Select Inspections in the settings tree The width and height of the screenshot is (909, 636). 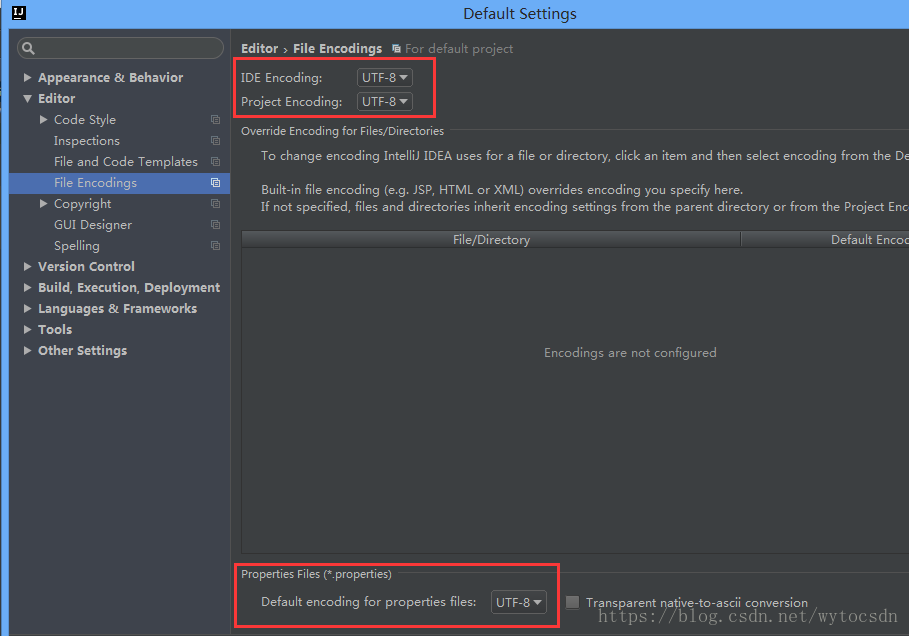[86, 141]
